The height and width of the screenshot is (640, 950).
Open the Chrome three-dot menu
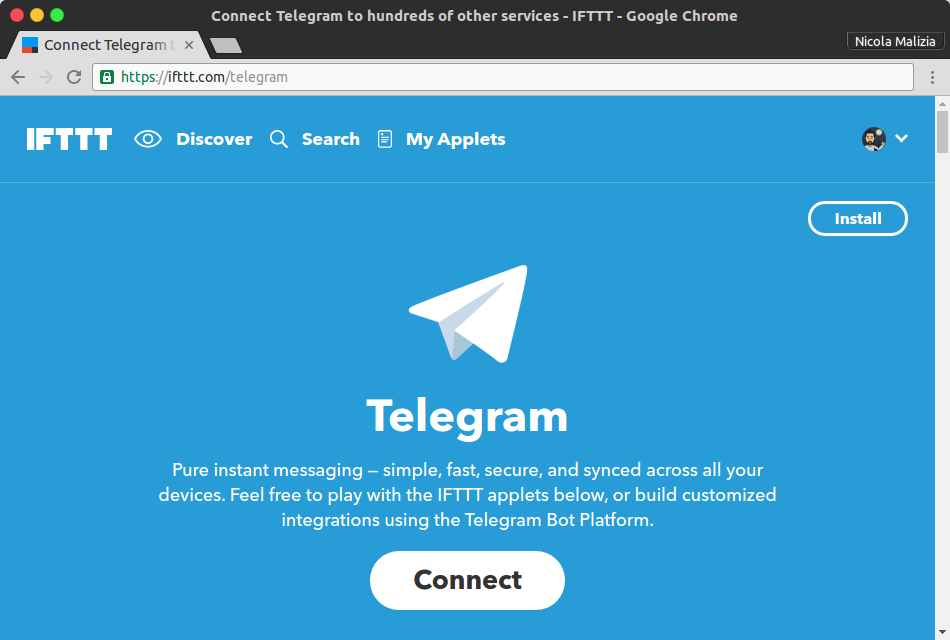932,77
